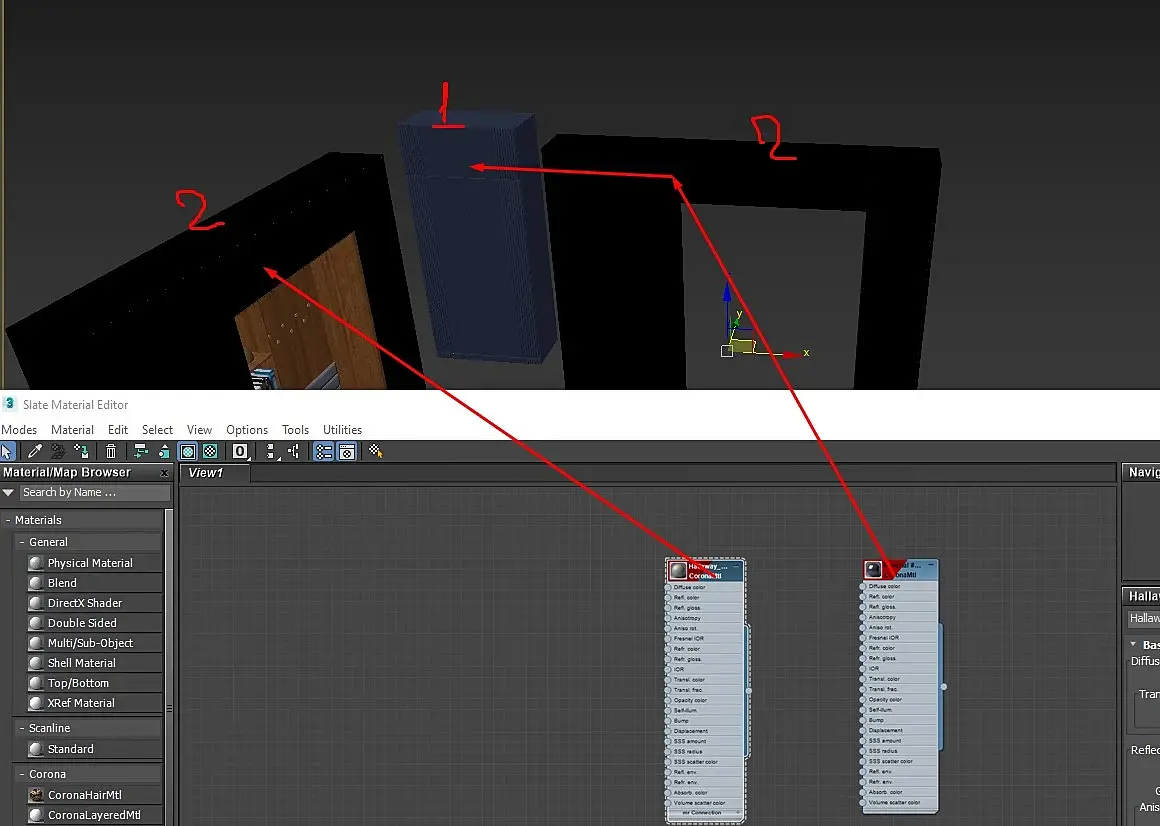This screenshot has height=826, width=1160.
Task: Collapse the Scanline category
Action: tap(21, 728)
